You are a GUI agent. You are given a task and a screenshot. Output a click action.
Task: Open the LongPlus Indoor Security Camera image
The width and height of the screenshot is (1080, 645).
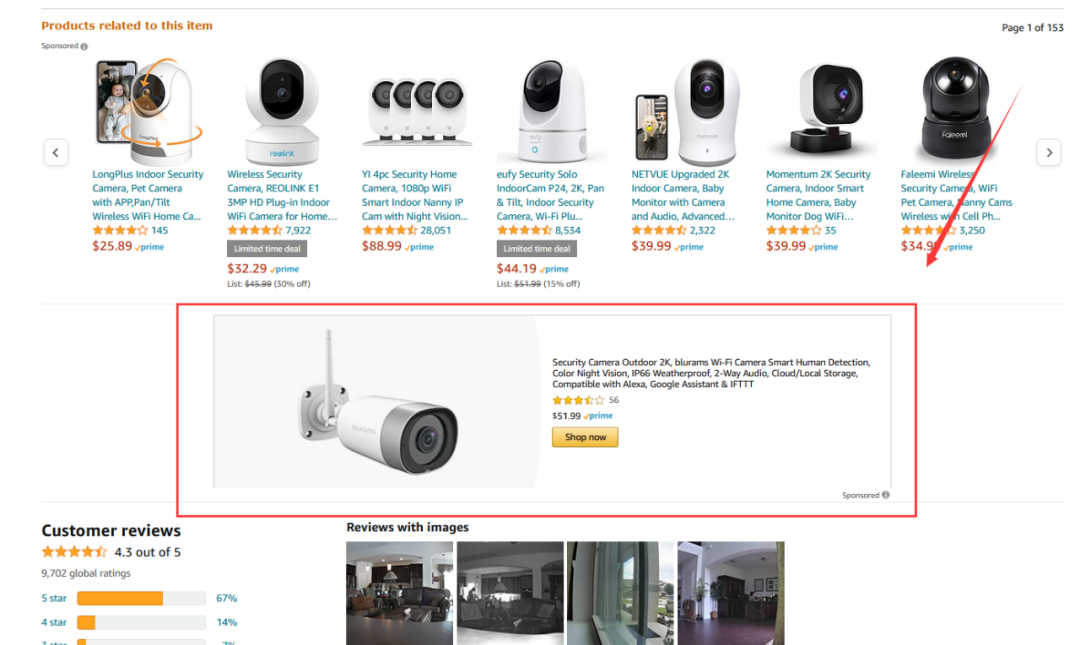(148, 110)
